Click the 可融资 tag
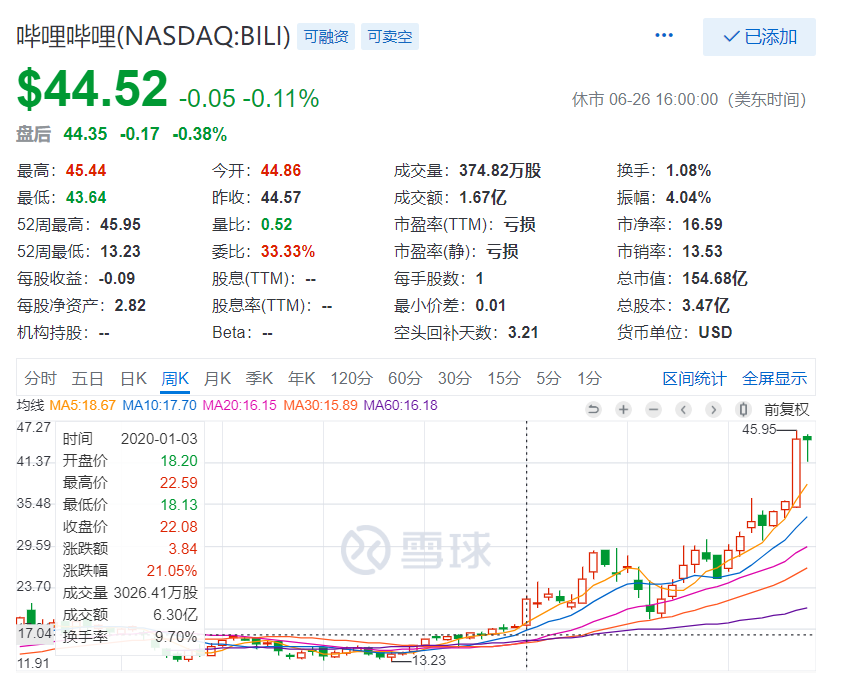The width and height of the screenshot is (858, 673). (326, 37)
